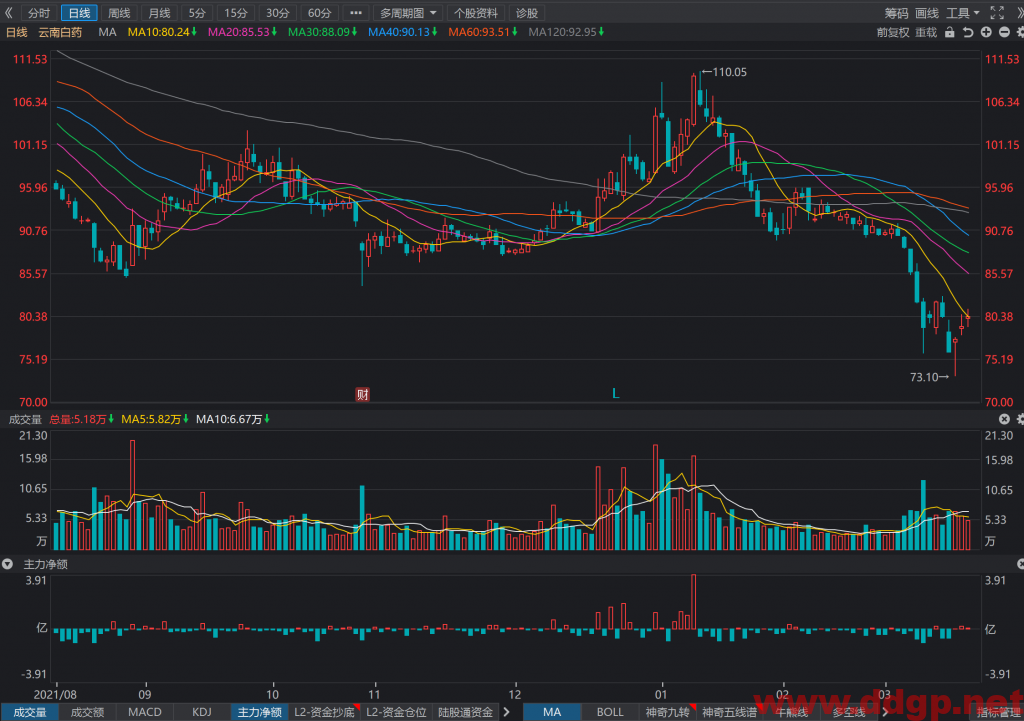Open 诊股 stock diagnosis
The width and height of the screenshot is (1024, 721).
click(x=526, y=12)
